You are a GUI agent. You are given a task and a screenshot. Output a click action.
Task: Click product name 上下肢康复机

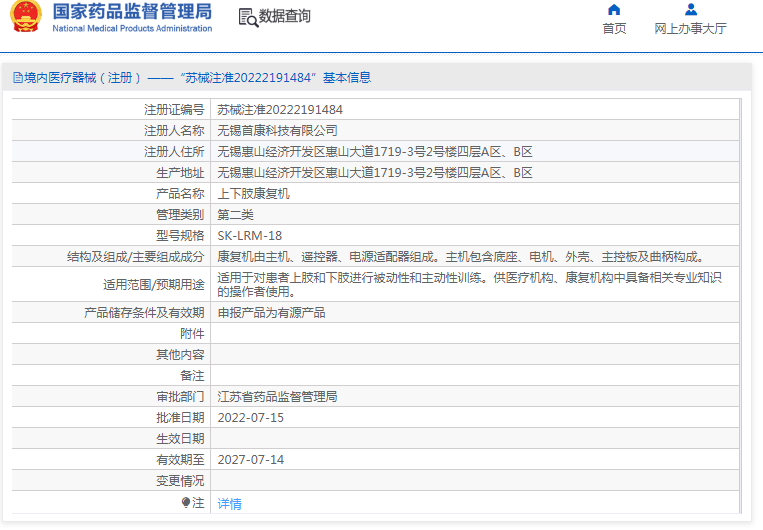pos(253,194)
